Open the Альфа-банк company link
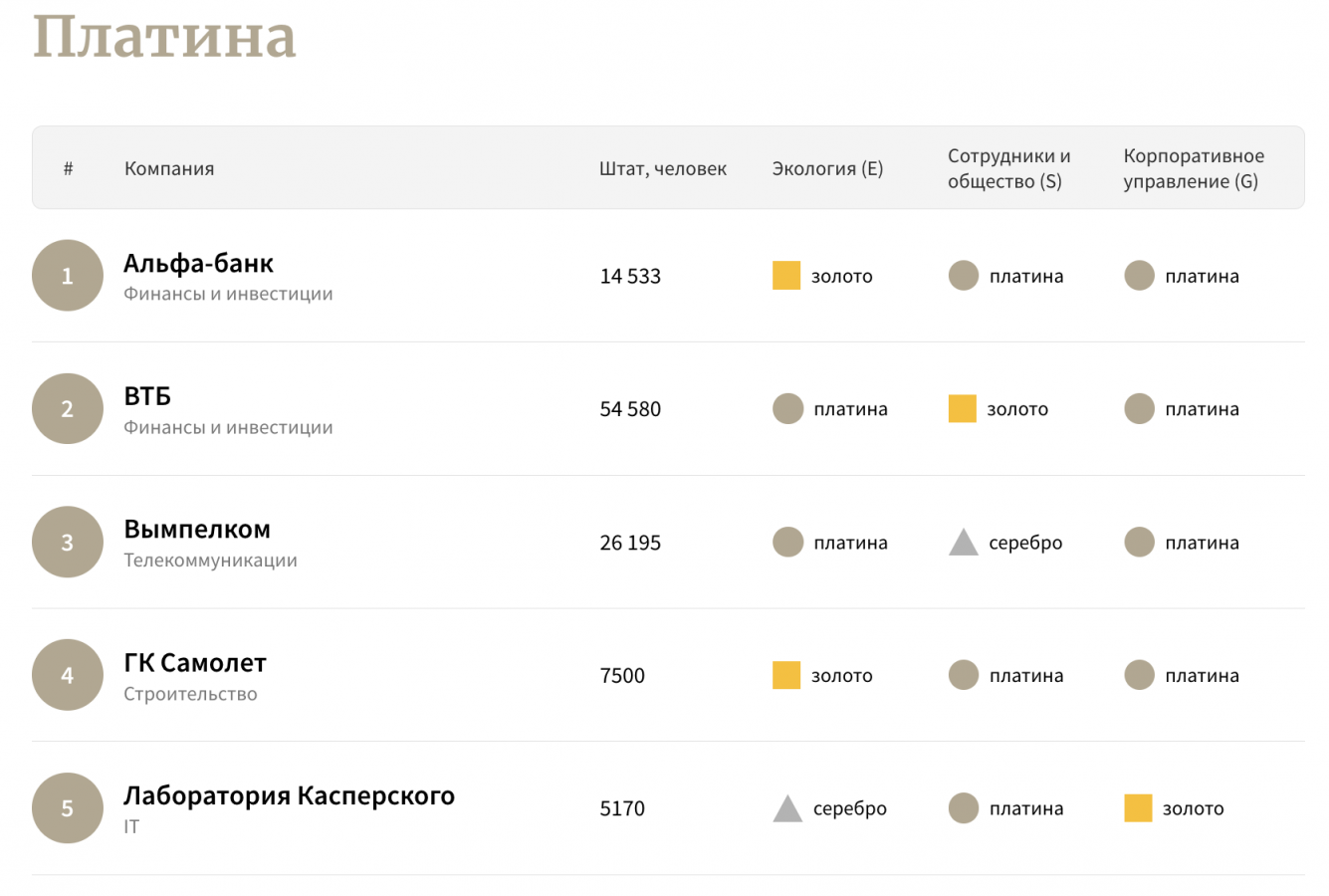This screenshot has width=1329, height=896. tap(198, 264)
